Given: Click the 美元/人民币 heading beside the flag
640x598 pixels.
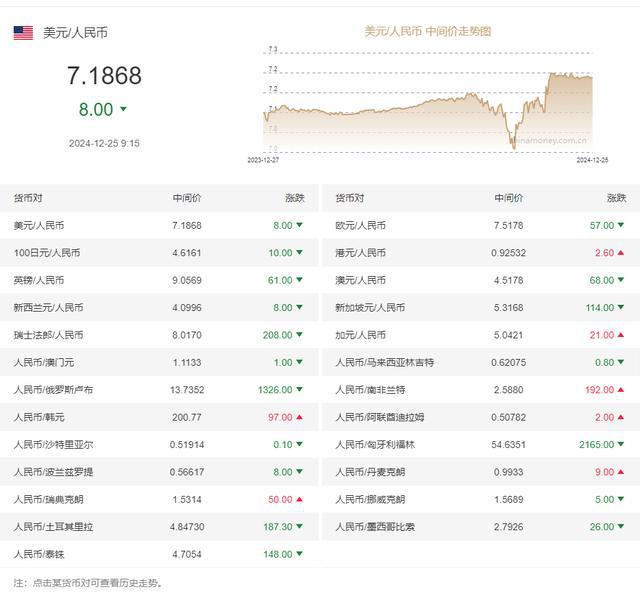Looking at the screenshot, I should pyautogui.click(x=76, y=33).
